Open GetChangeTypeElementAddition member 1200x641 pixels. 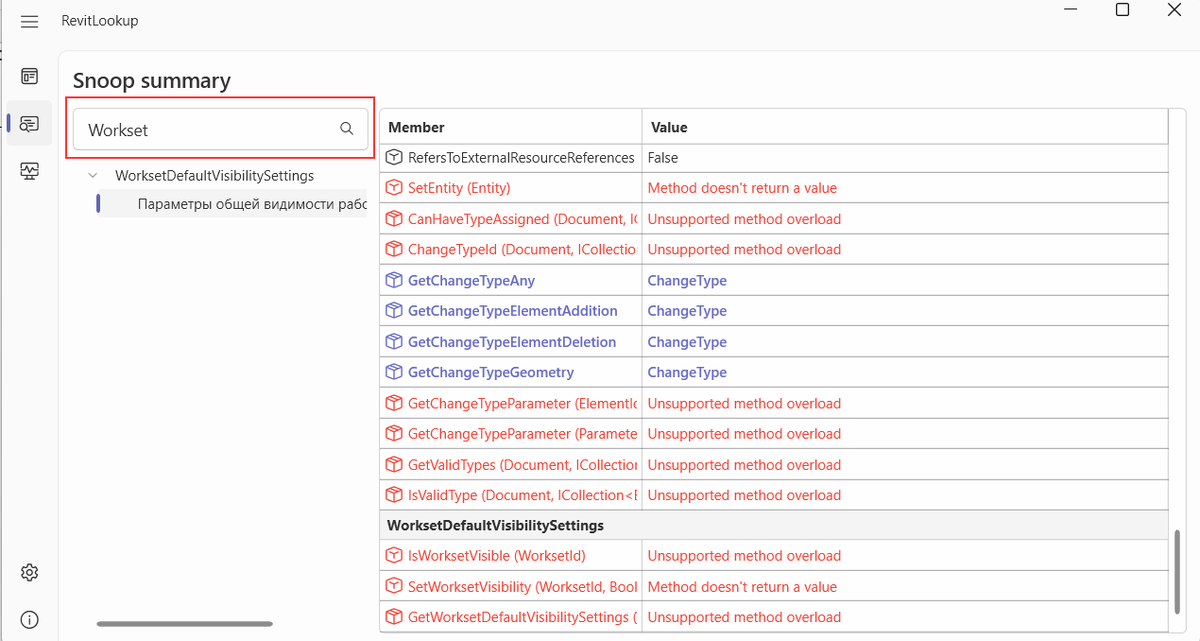(513, 311)
